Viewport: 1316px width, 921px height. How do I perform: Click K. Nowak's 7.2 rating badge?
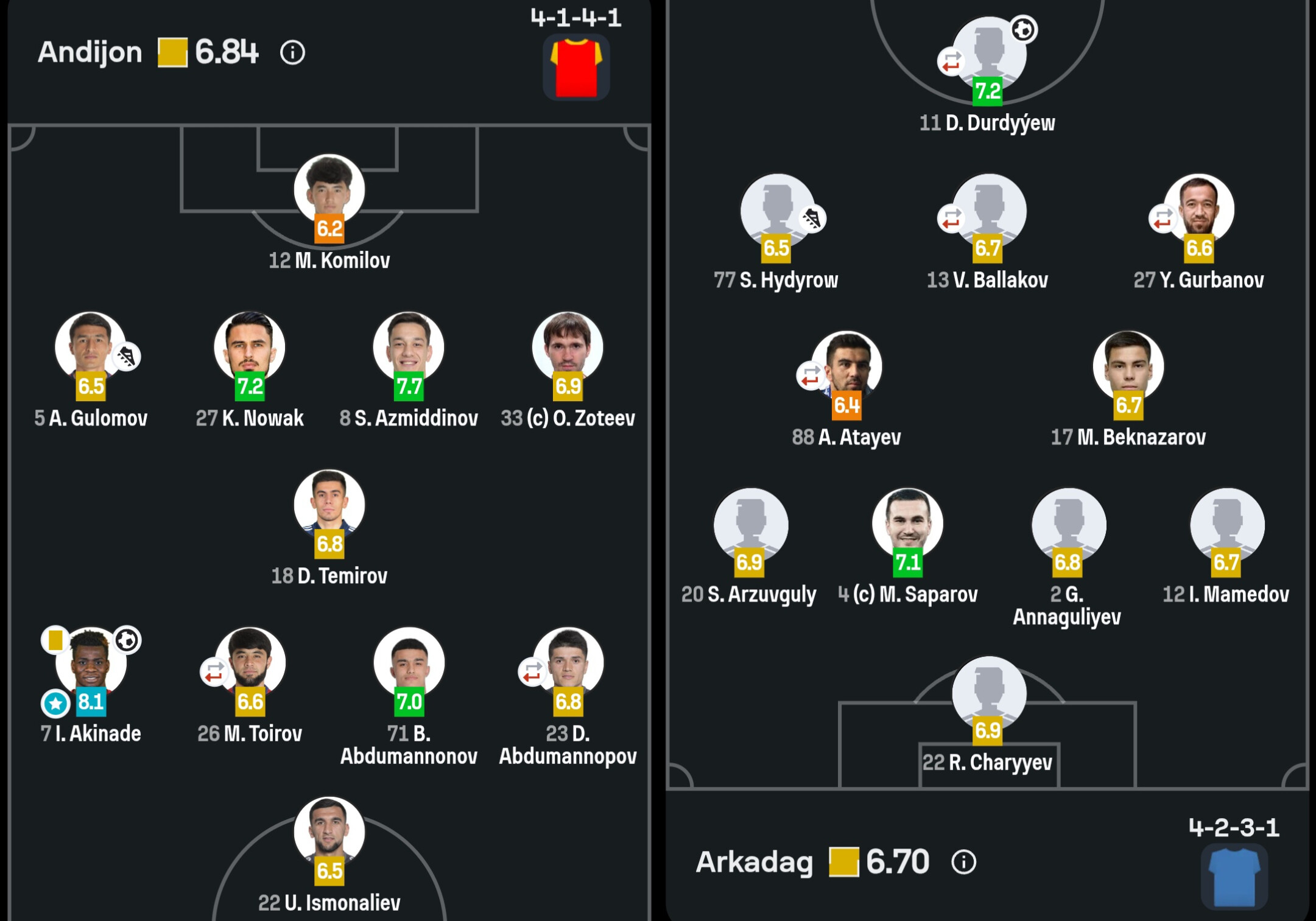click(250, 387)
